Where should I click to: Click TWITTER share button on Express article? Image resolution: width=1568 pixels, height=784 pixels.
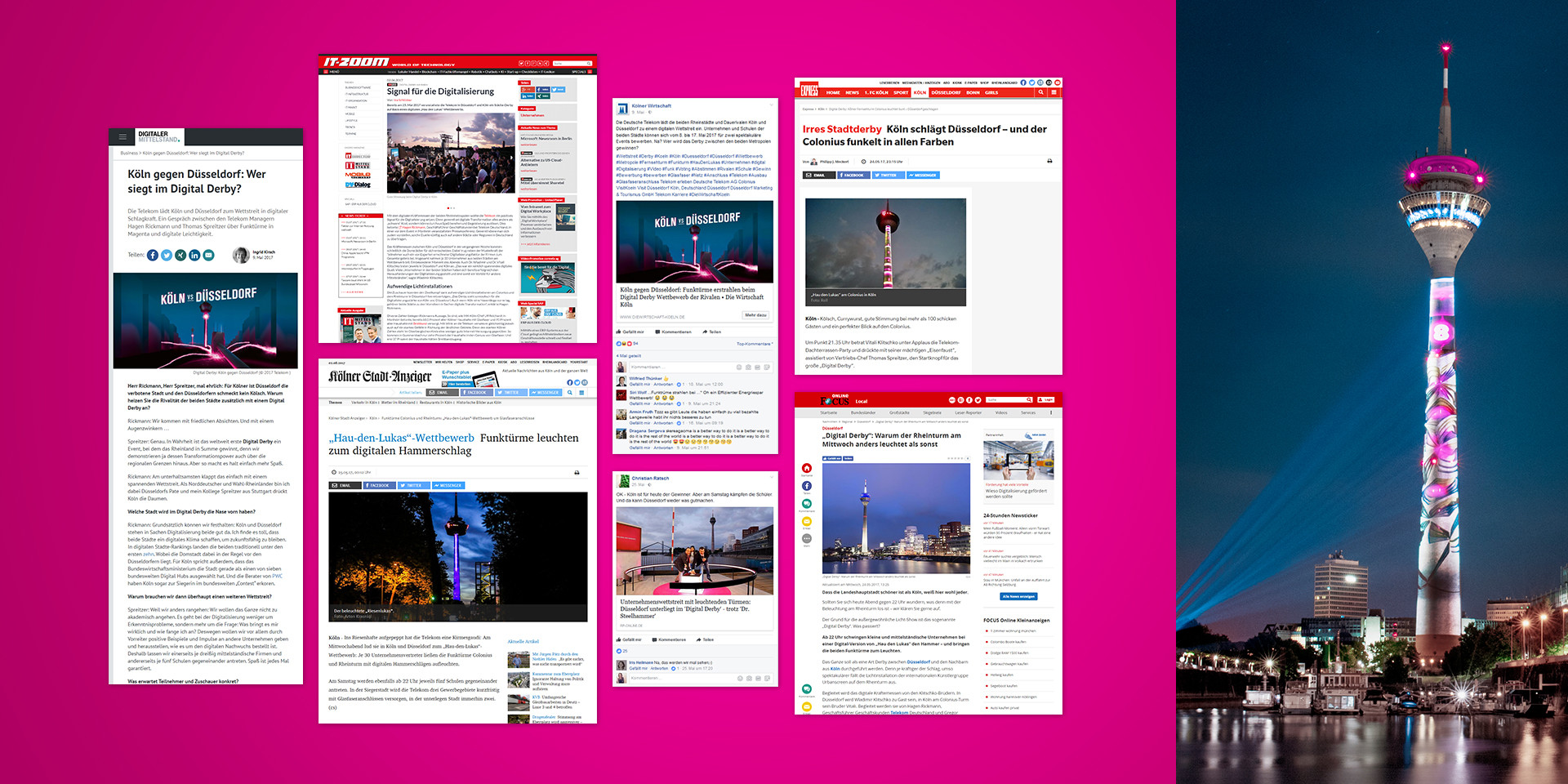point(889,175)
